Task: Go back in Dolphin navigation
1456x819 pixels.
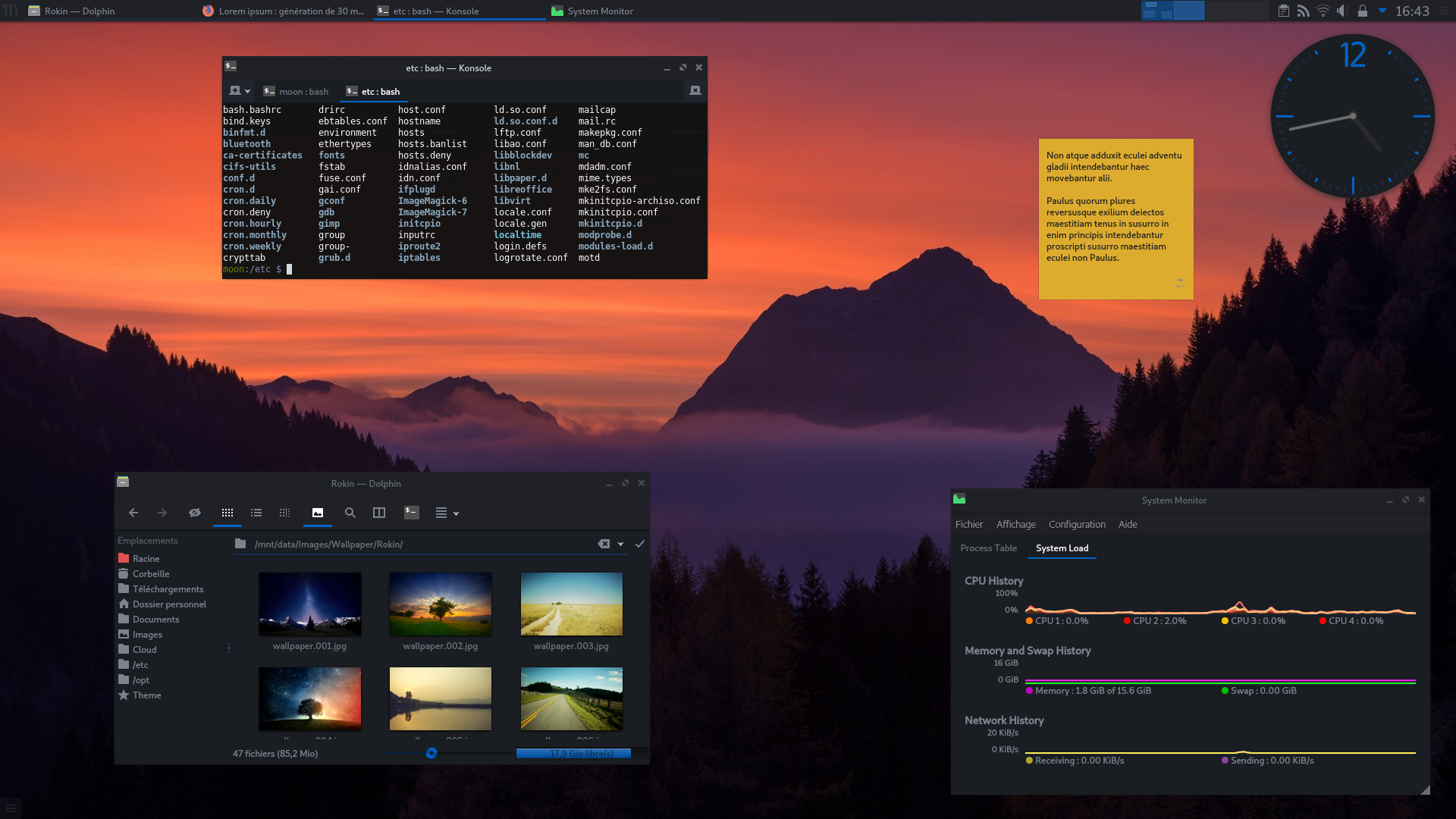Action: point(133,513)
